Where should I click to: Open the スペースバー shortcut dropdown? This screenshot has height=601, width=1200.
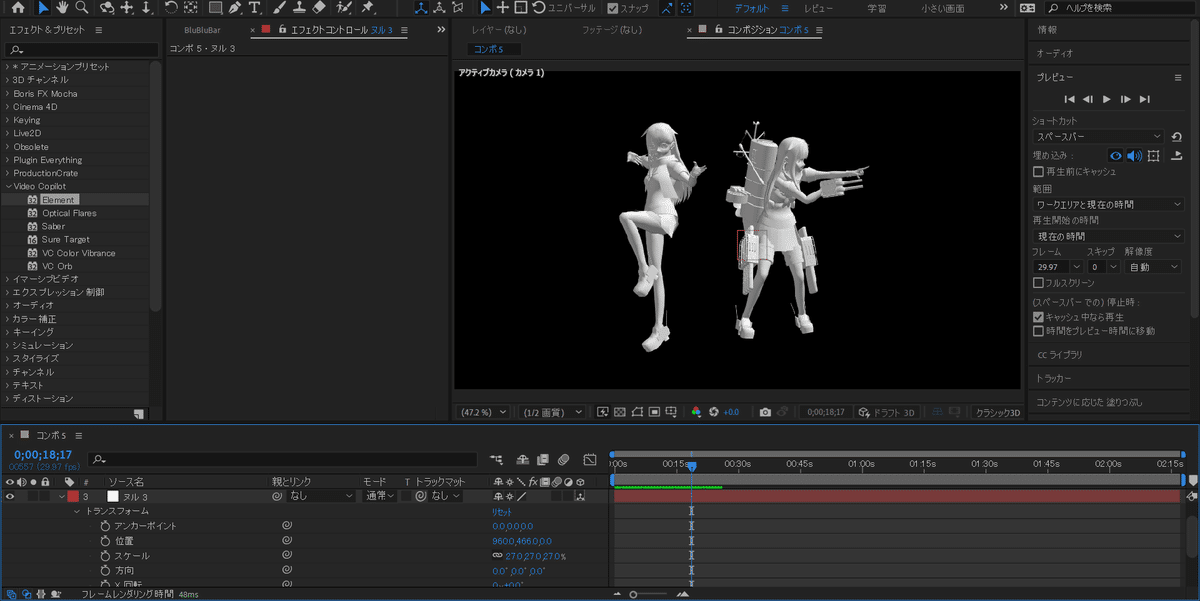[x=1099, y=136]
